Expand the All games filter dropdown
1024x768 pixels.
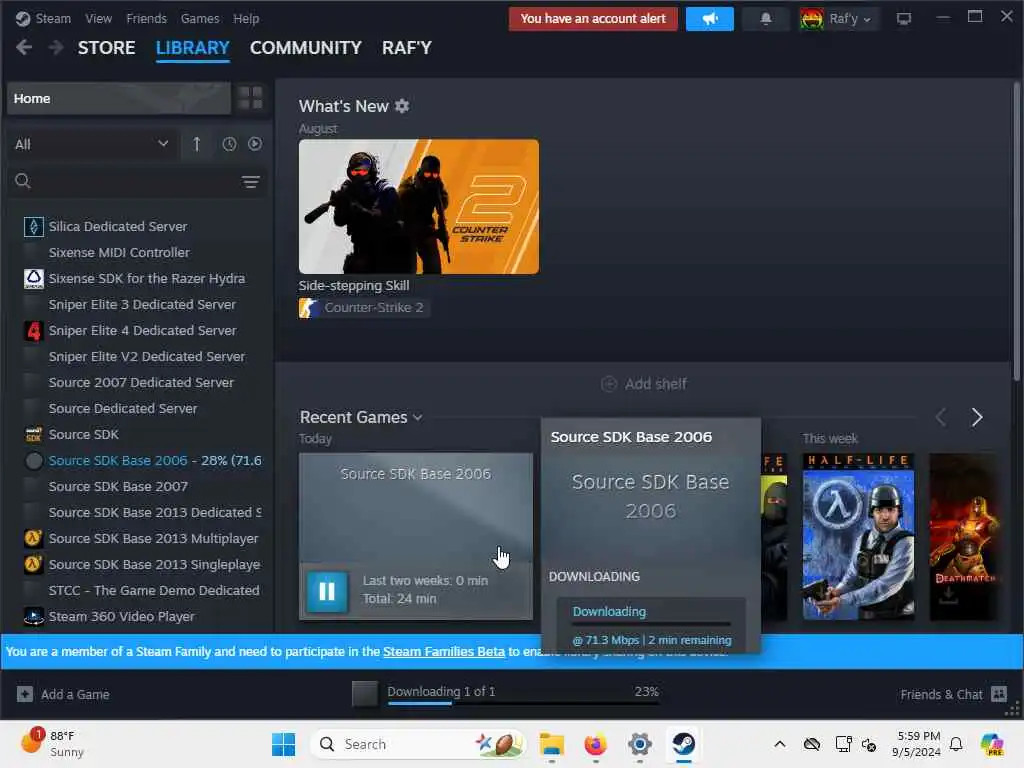pyautogui.click(x=91, y=144)
